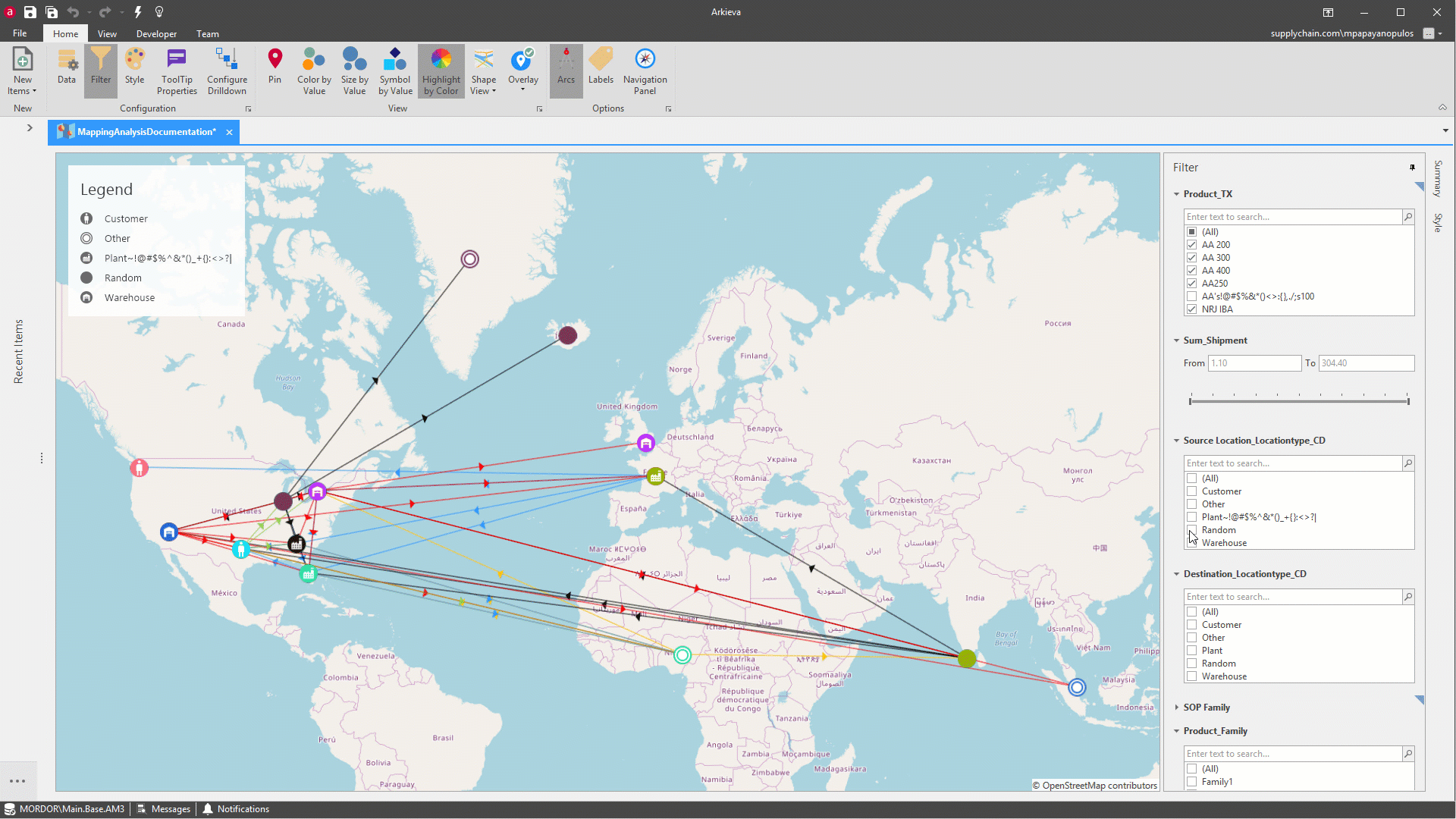Viewport: 1456px width, 819px height.
Task: Expand the left Recent Items pane arrow
Action: coord(30,127)
